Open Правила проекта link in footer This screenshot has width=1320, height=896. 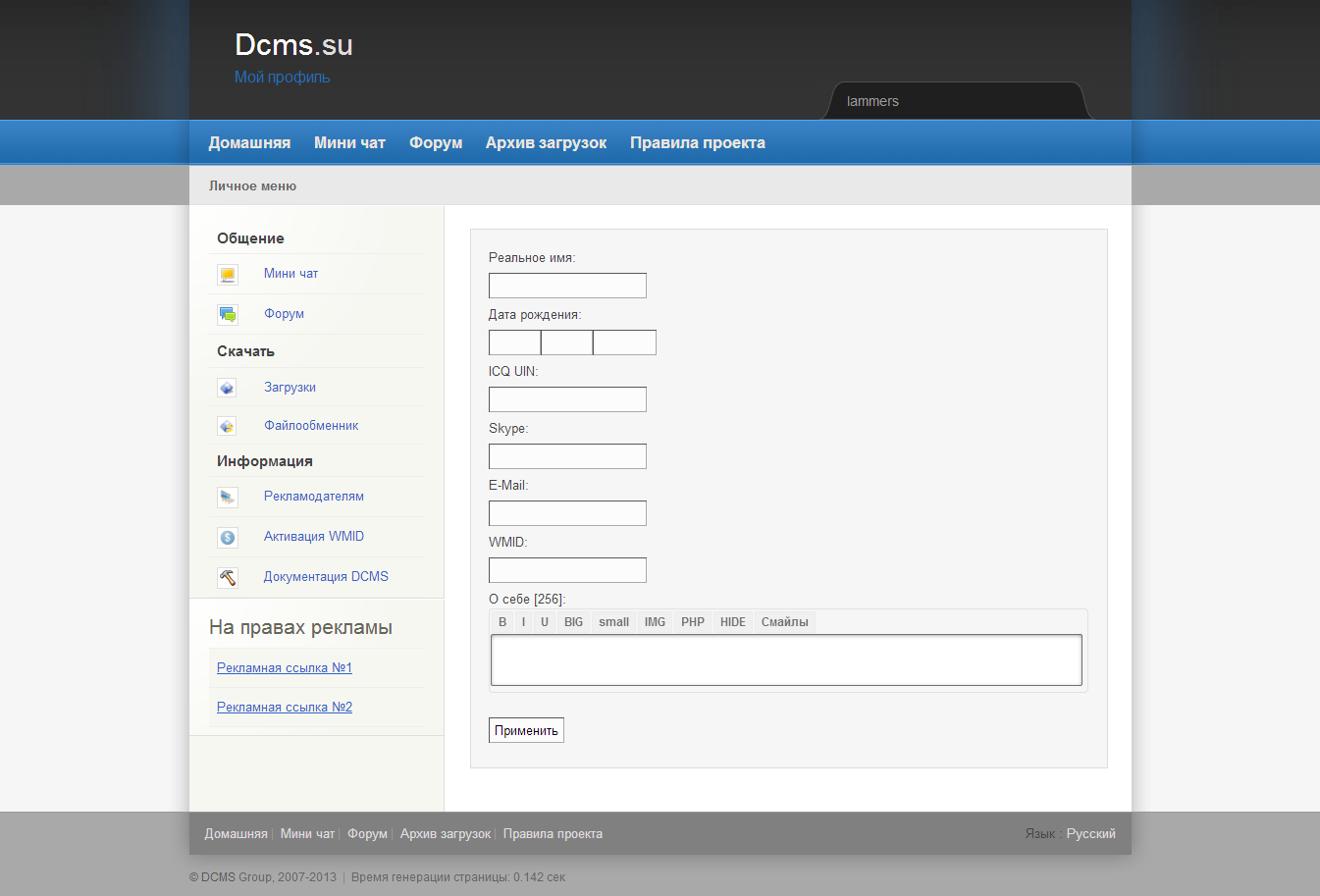(553, 833)
